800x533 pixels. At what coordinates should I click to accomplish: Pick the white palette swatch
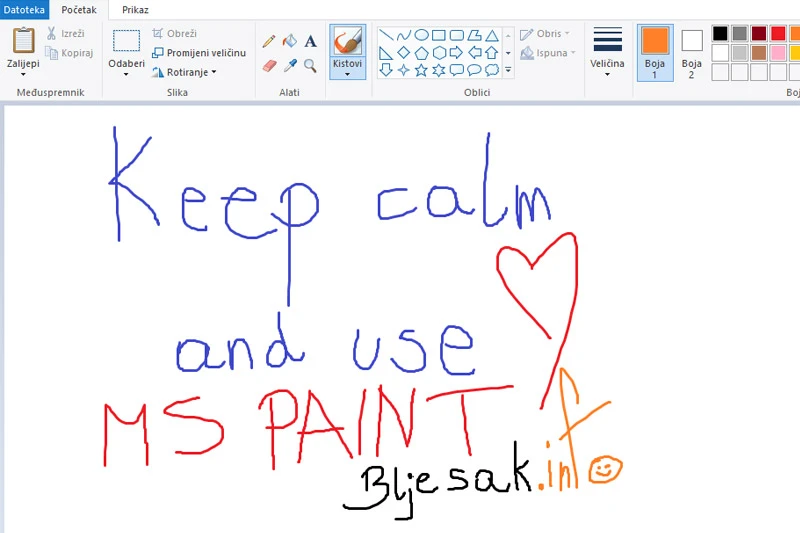[720, 53]
